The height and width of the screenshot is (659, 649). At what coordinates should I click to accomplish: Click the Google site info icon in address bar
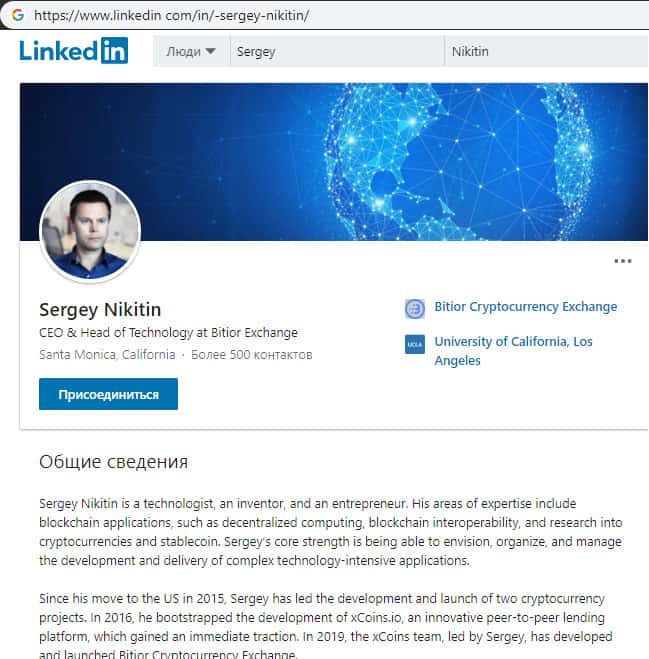point(17,15)
